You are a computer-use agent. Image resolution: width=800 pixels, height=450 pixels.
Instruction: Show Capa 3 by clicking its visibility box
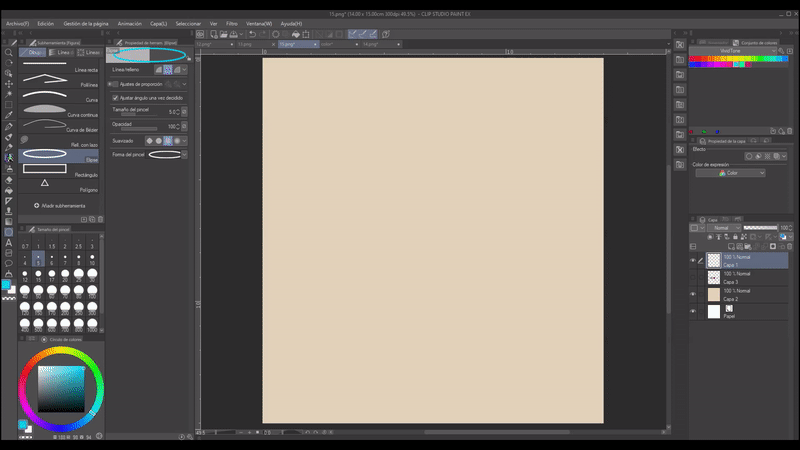pyautogui.click(x=693, y=277)
